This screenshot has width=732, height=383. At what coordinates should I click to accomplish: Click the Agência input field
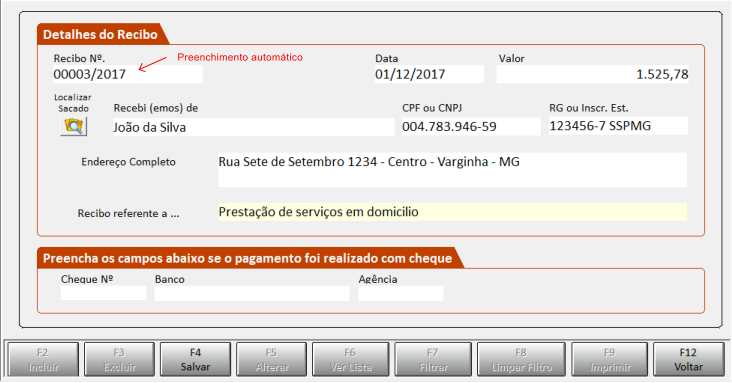pos(401,293)
